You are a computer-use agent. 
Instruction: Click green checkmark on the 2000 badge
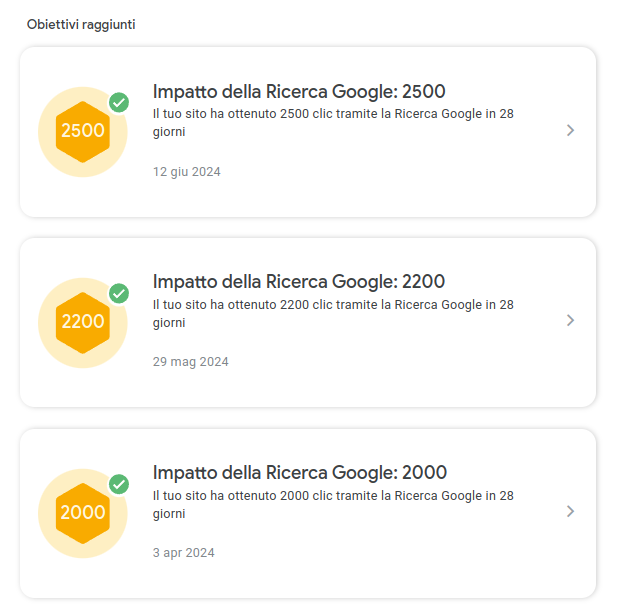coord(119,484)
